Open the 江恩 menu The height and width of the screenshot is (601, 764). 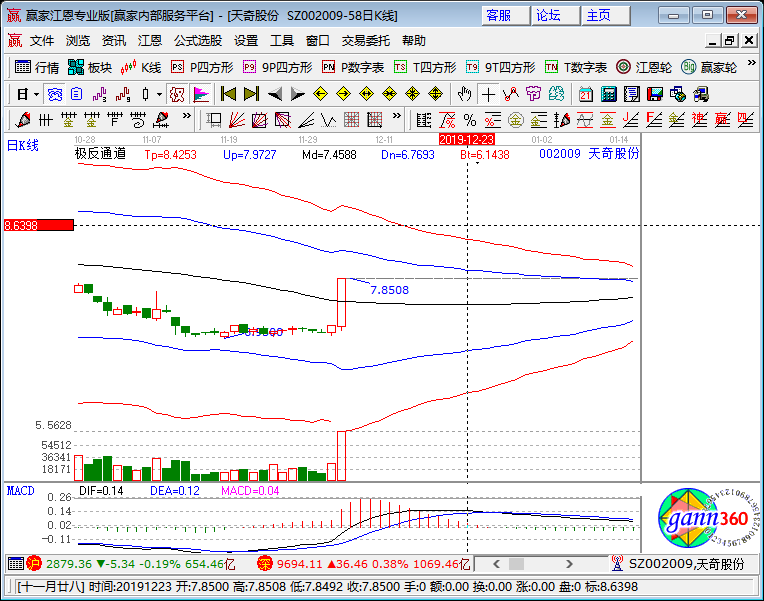pos(150,40)
